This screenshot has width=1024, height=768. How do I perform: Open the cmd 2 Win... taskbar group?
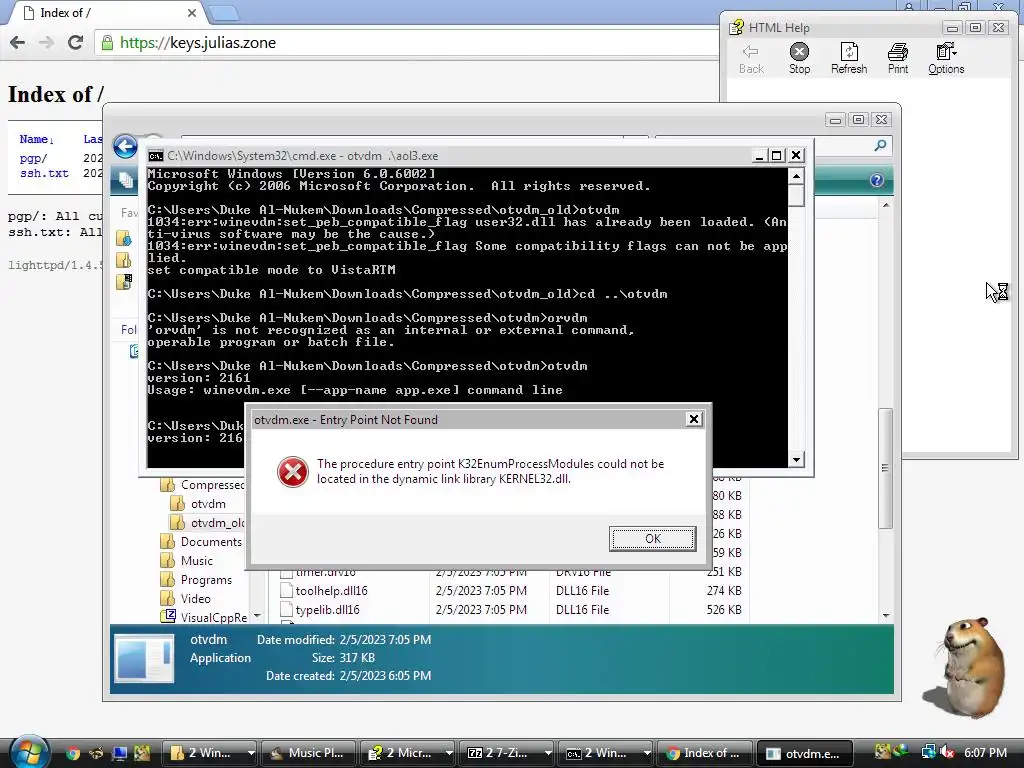point(606,753)
